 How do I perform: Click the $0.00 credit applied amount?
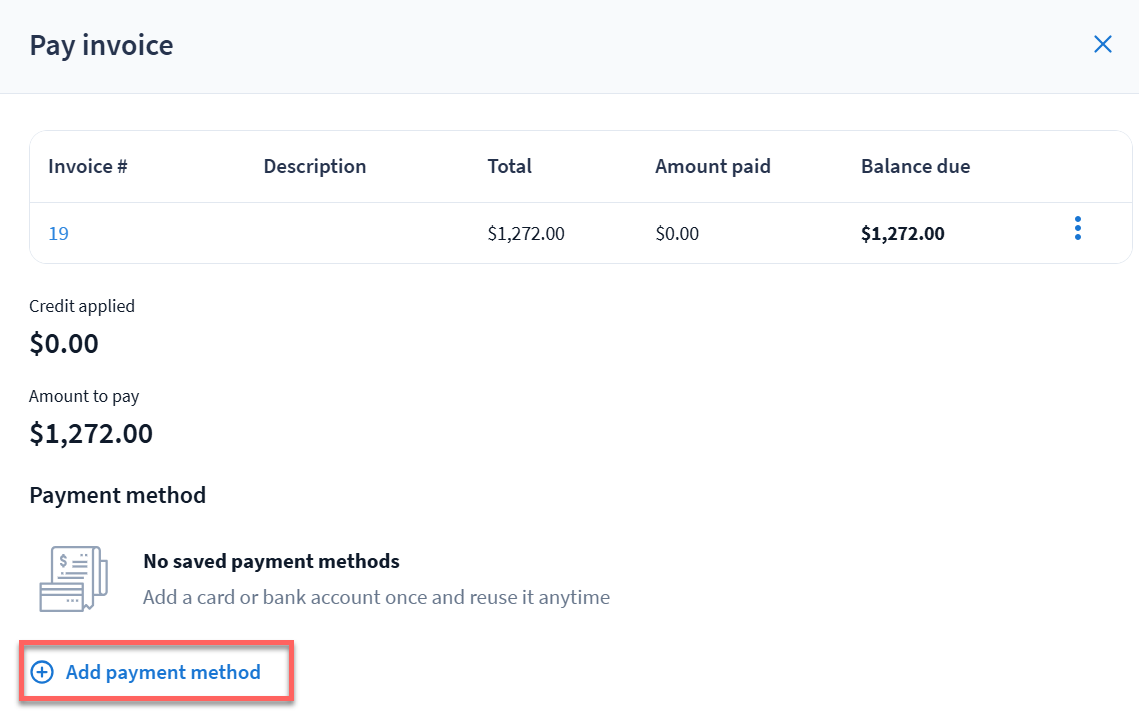tap(64, 344)
